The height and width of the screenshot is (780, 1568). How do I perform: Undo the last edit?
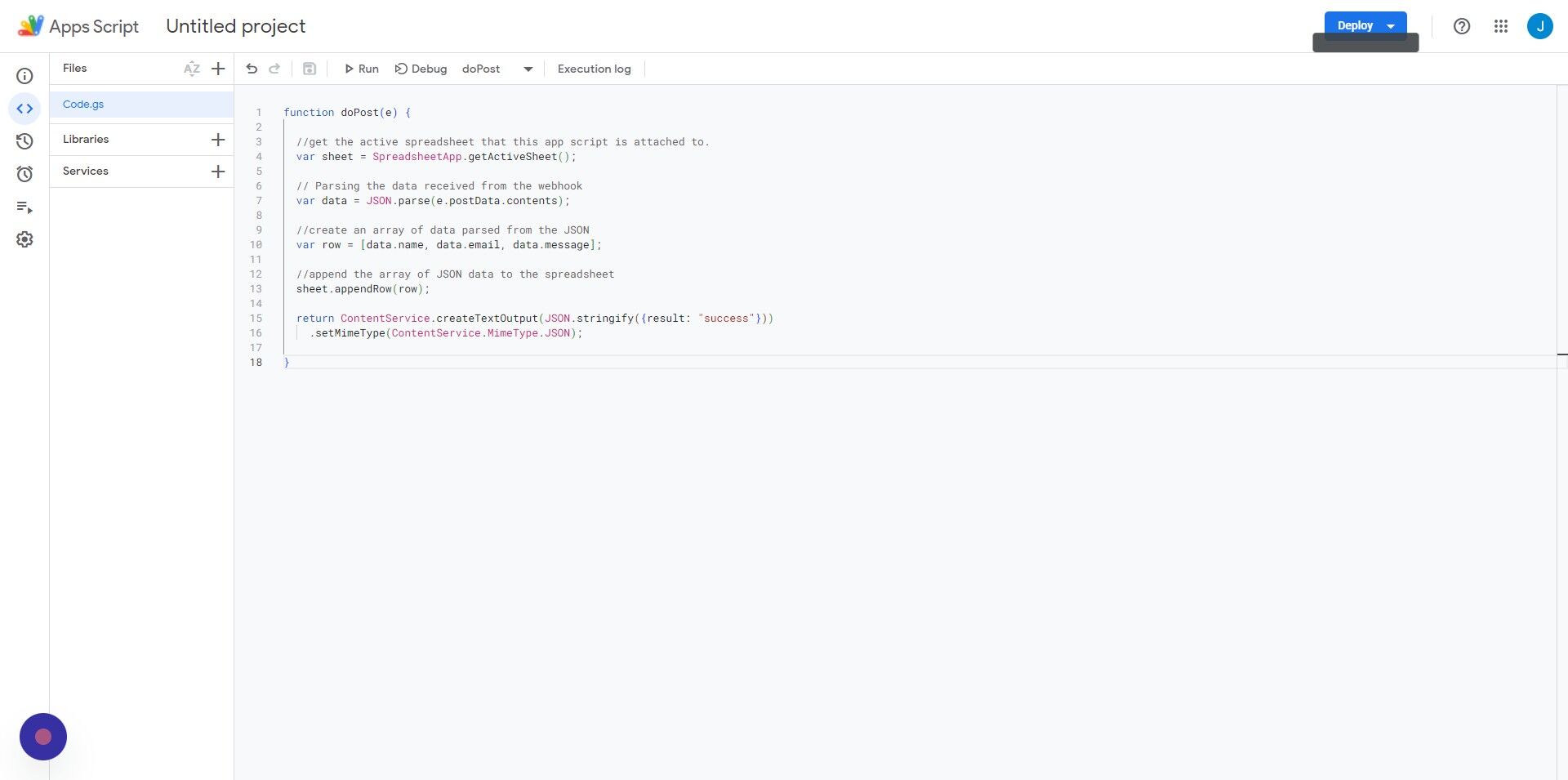pyautogui.click(x=252, y=69)
